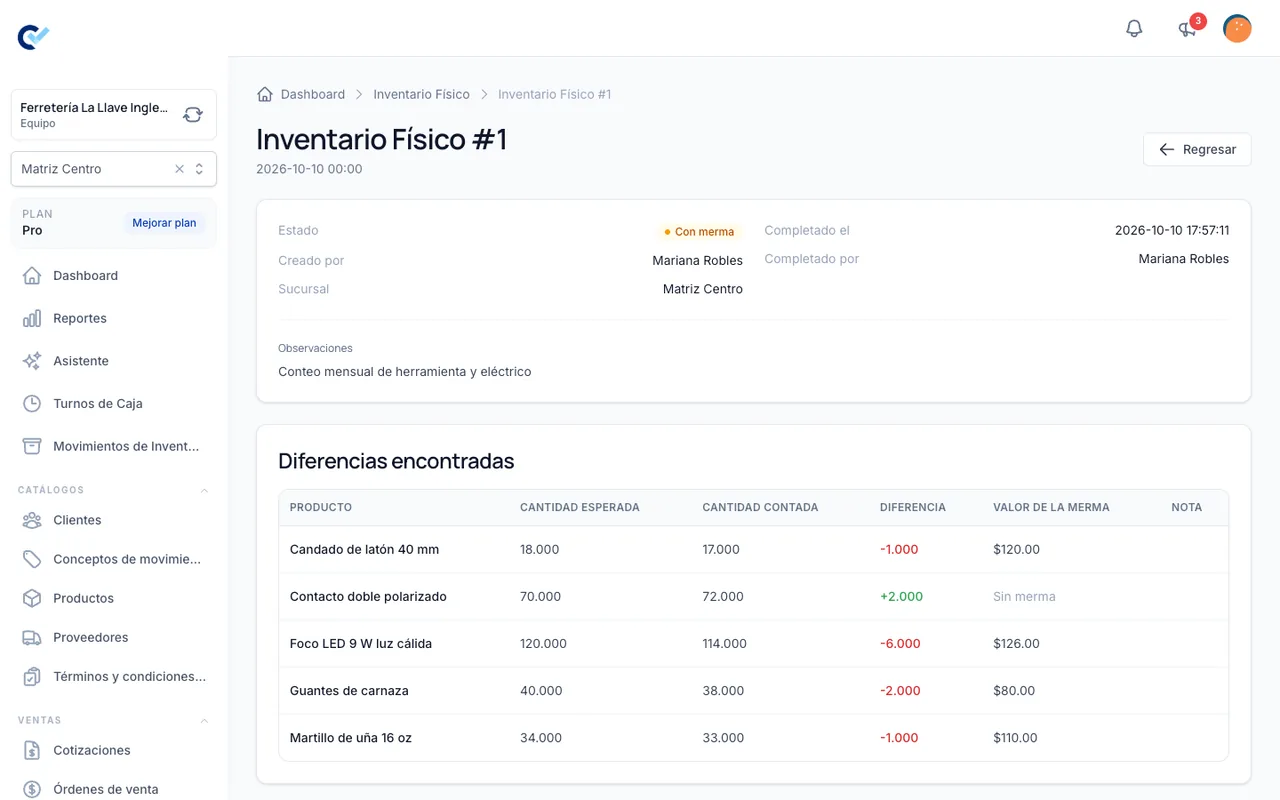This screenshot has width=1280, height=800.
Task: Click the Conceptos de movimiento tag icon
Action: click(x=32, y=559)
